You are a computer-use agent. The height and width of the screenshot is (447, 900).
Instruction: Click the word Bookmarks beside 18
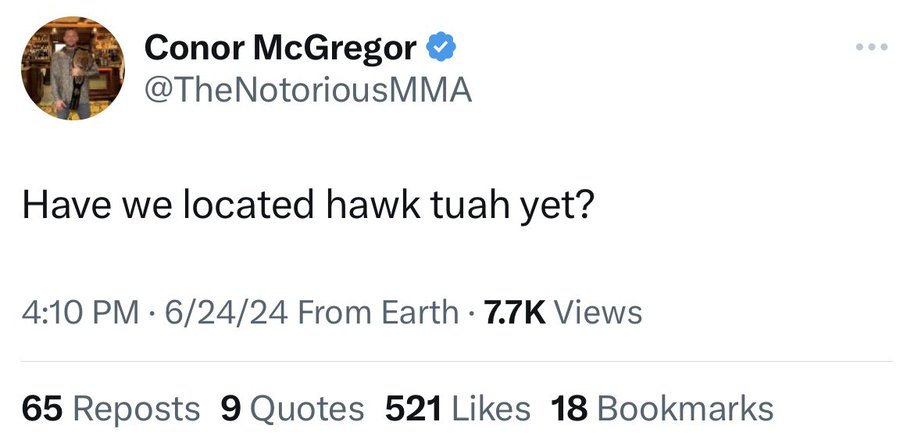coord(685,409)
